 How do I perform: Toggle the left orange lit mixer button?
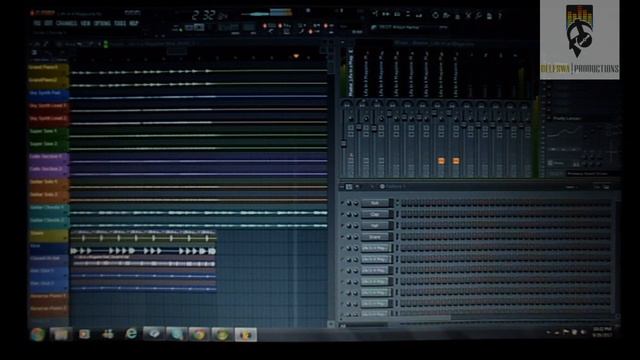pyautogui.click(x=441, y=161)
